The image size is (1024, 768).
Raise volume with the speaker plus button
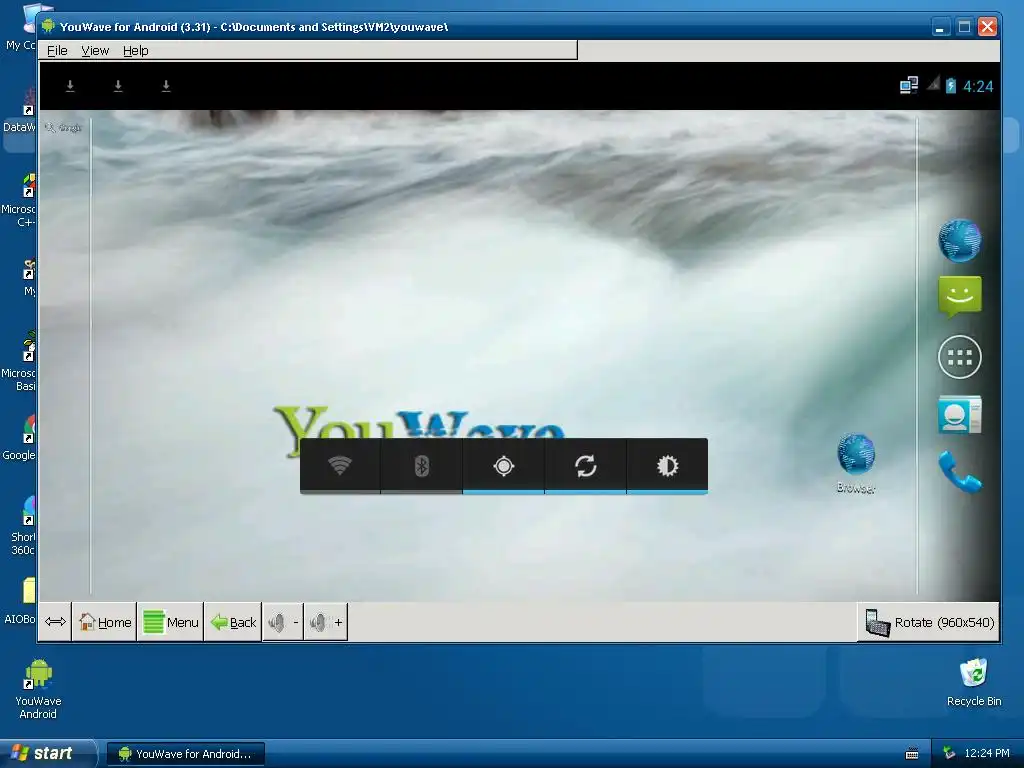pos(326,622)
